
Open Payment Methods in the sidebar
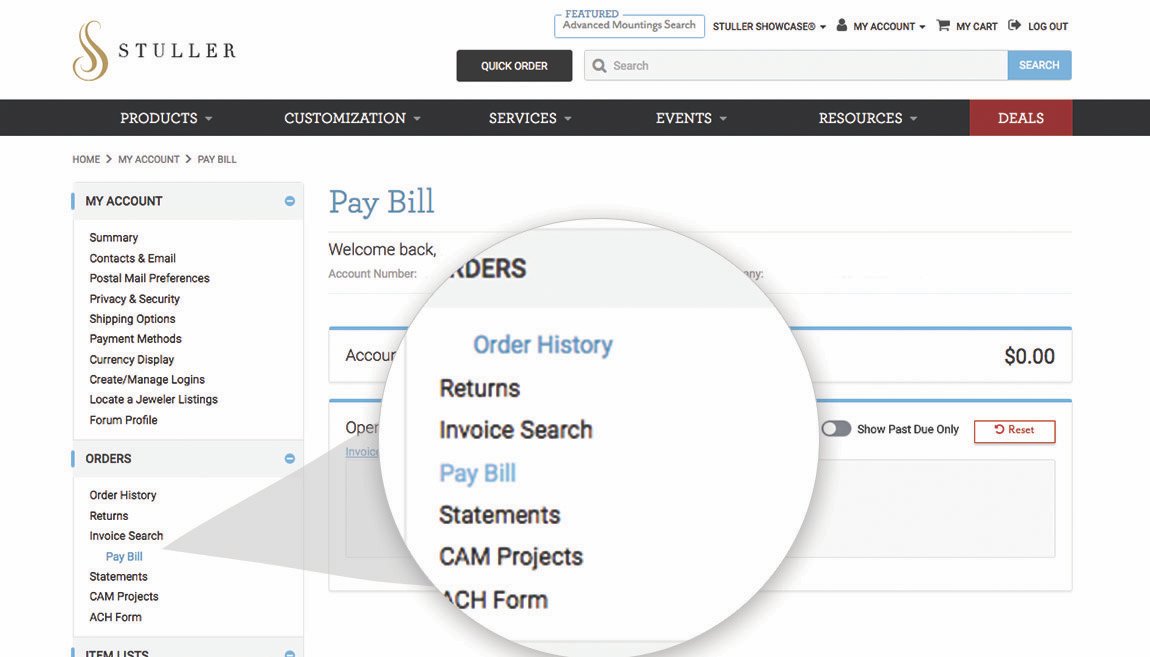point(136,339)
